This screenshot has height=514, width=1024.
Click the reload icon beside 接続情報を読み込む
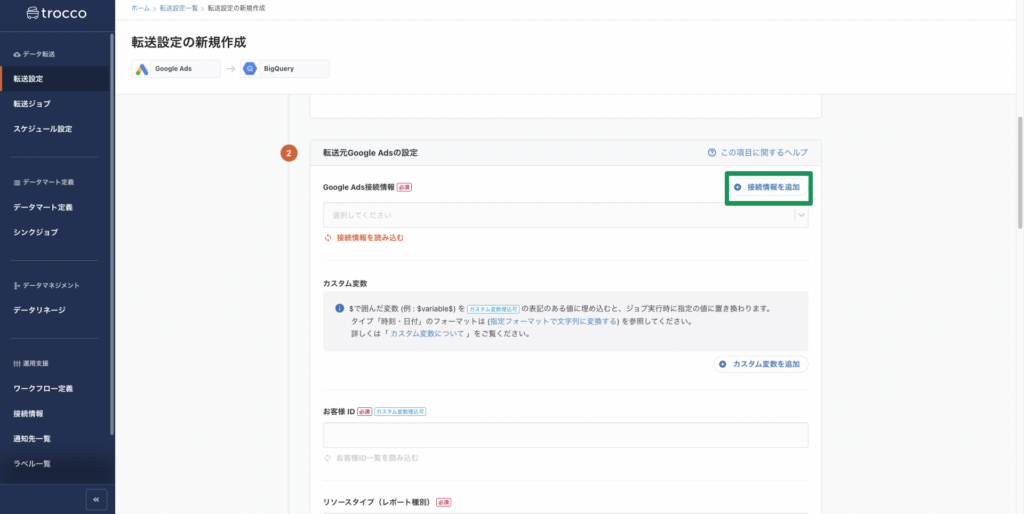pyautogui.click(x=327, y=238)
